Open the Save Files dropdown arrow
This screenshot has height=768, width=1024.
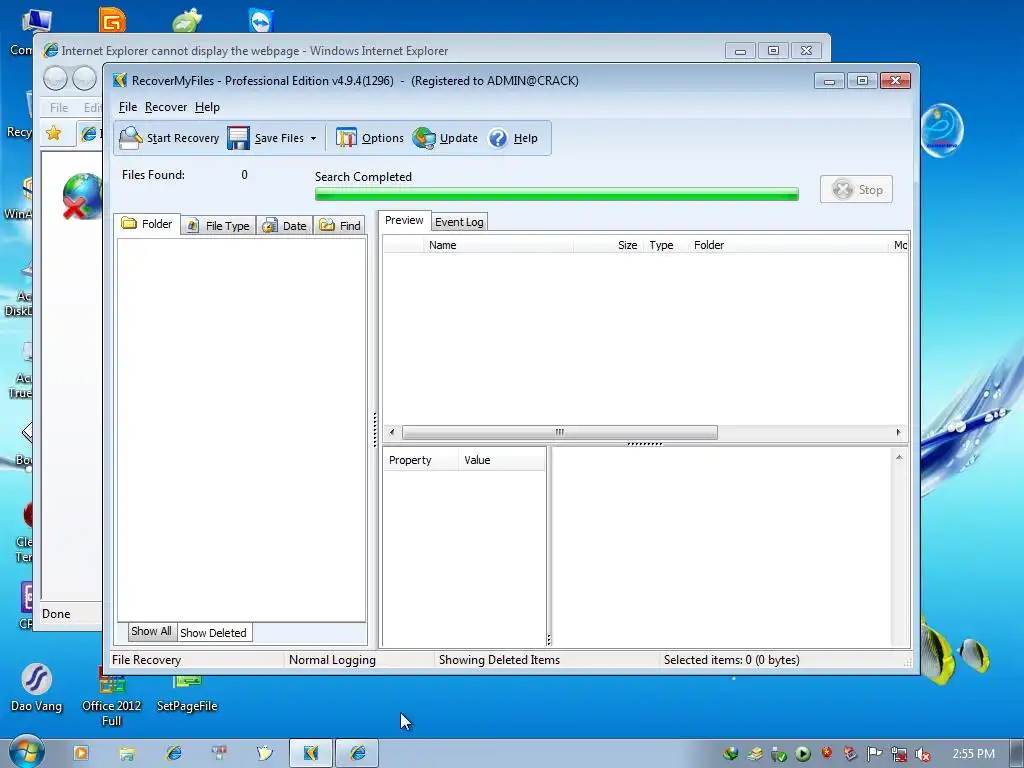click(x=313, y=138)
